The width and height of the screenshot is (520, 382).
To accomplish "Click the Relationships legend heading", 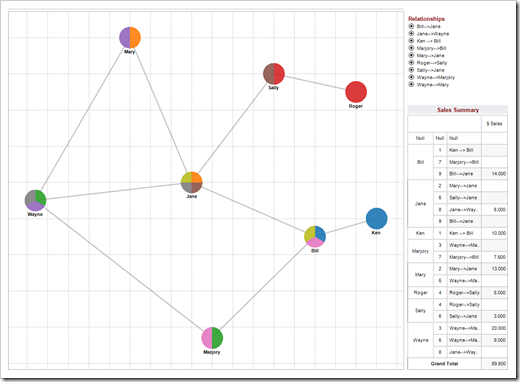I will tap(426, 19).
